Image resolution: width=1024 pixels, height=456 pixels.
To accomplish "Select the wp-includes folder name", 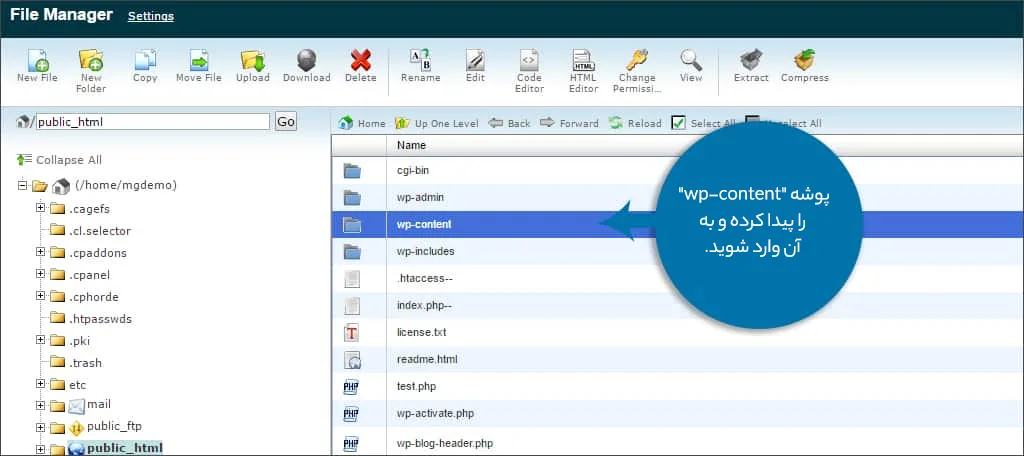I will (x=426, y=251).
